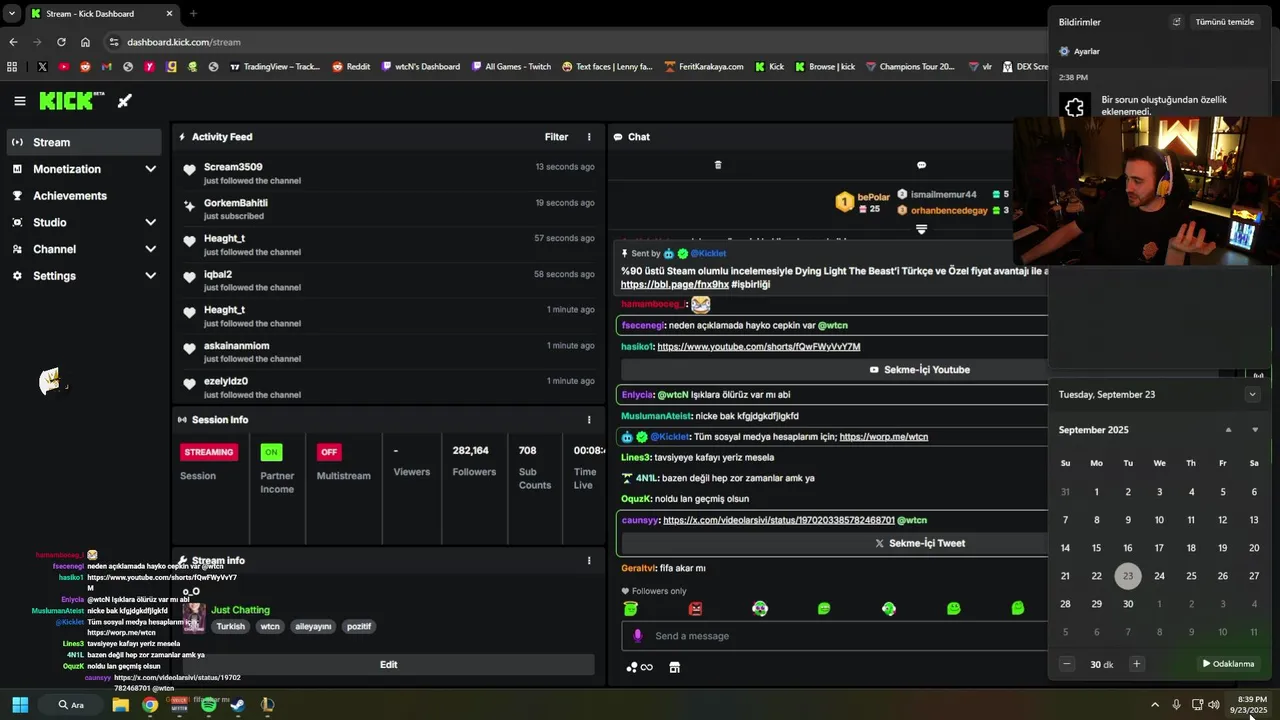The height and width of the screenshot is (720, 1280).
Task: Open Activity Feed three-dot options menu
Action: [589, 137]
